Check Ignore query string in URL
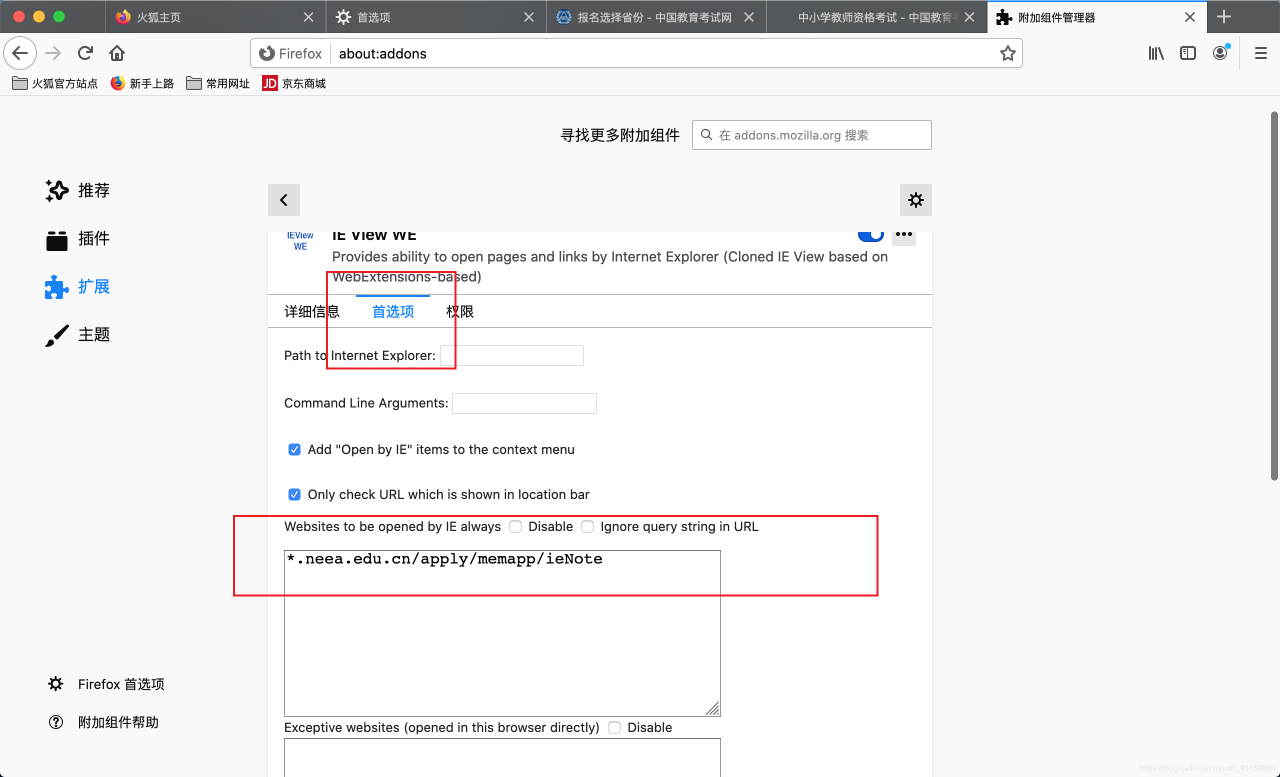 click(x=588, y=527)
